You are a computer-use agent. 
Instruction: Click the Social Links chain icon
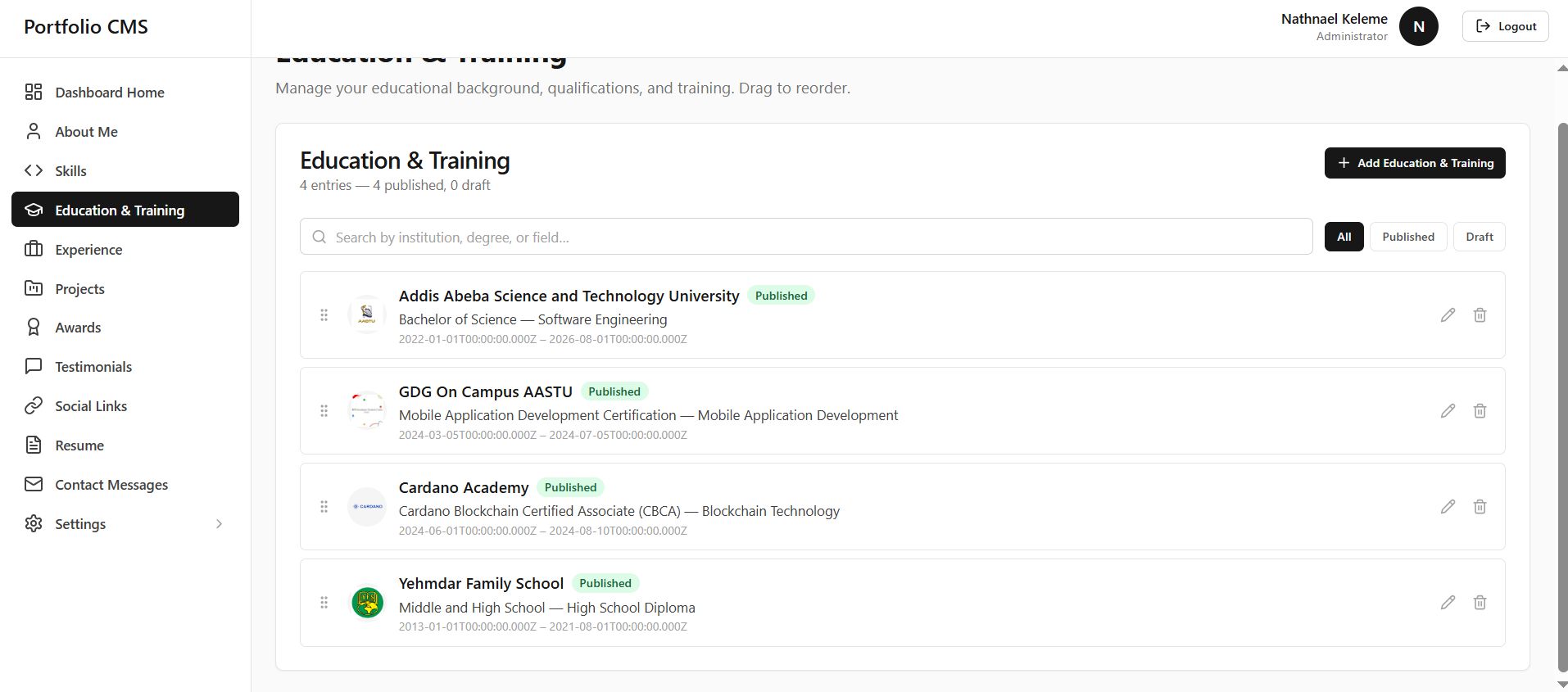pos(34,405)
